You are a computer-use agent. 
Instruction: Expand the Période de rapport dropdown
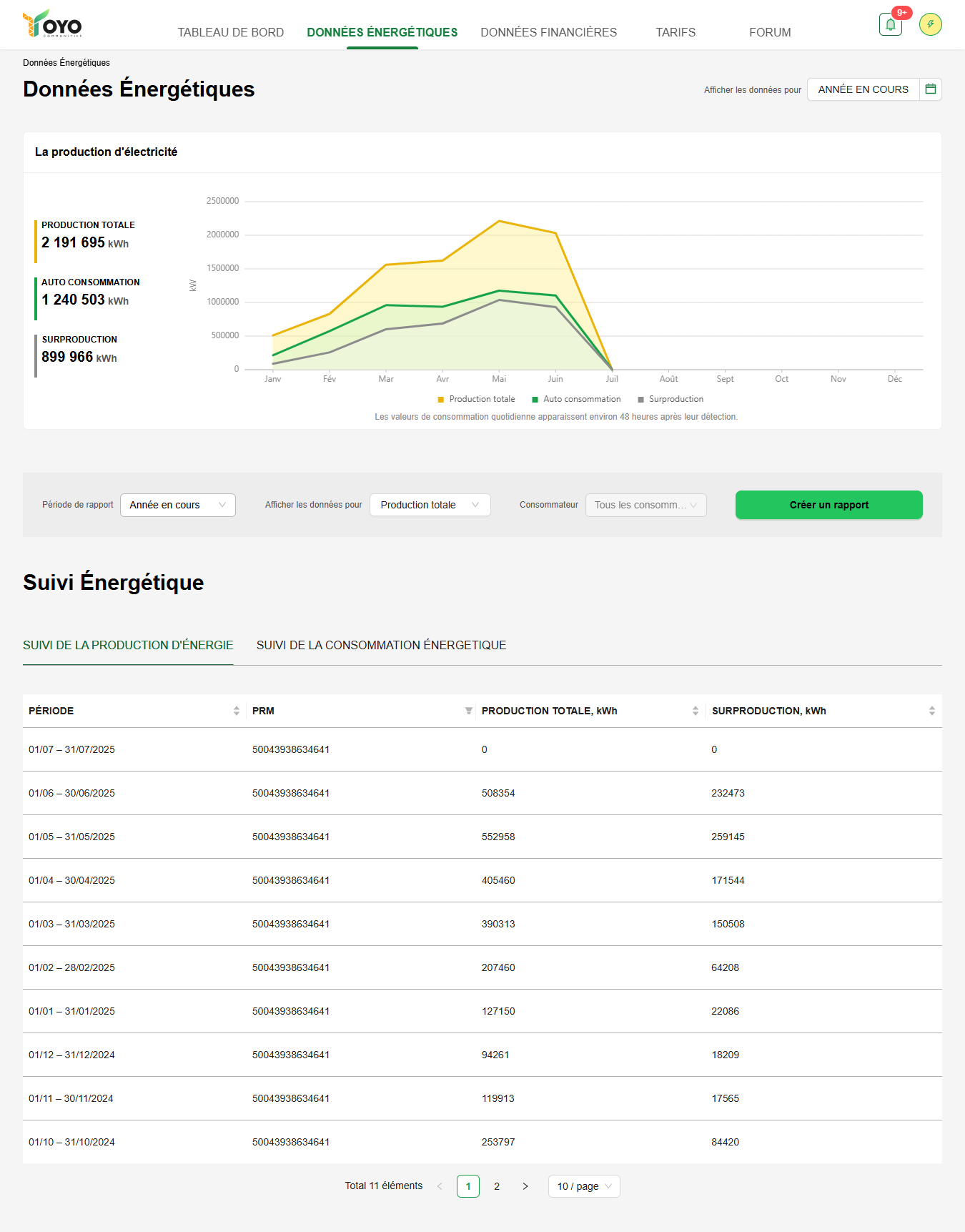pos(177,505)
